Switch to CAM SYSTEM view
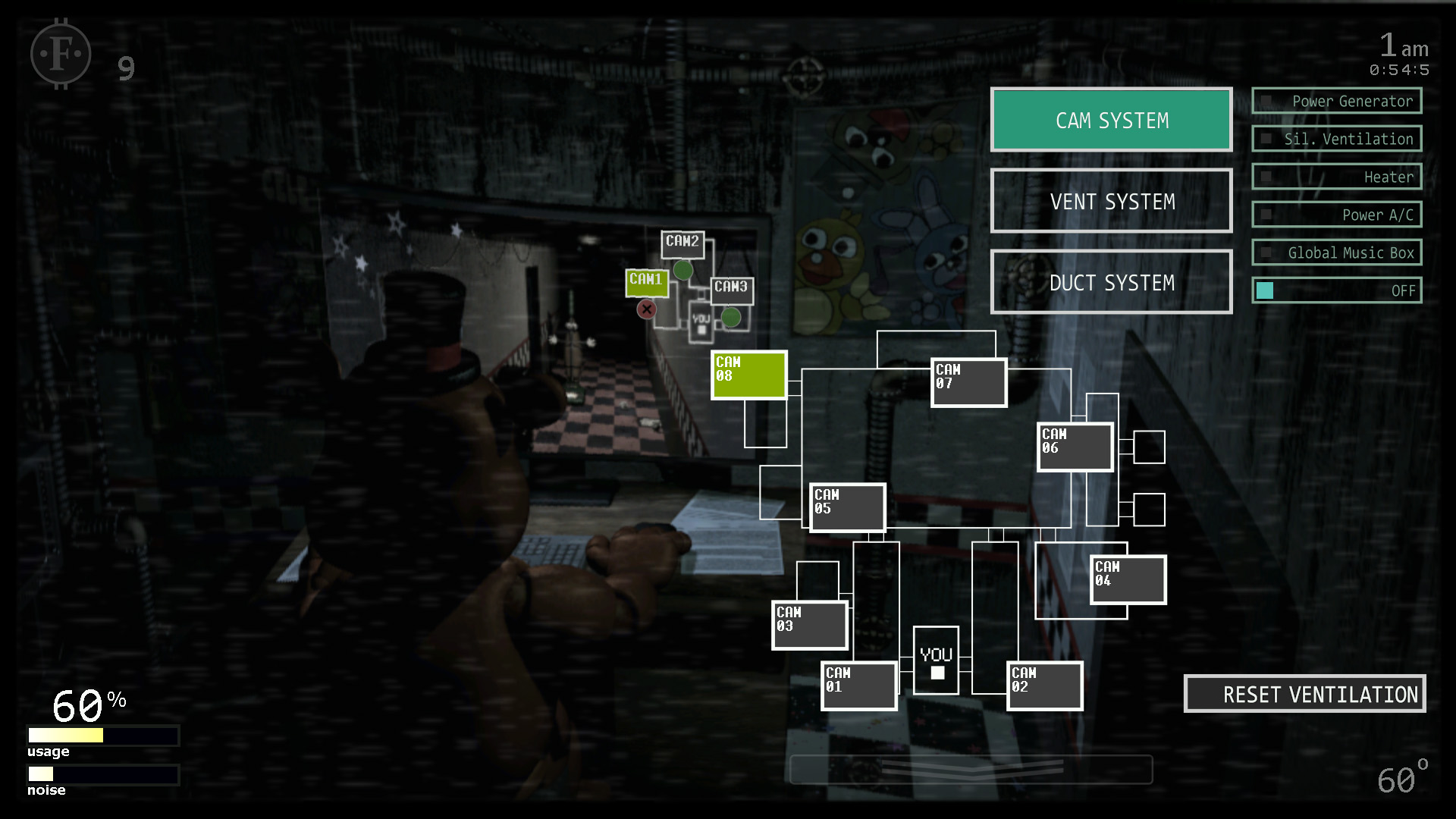The height and width of the screenshot is (819, 1456). pos(1112,120)
